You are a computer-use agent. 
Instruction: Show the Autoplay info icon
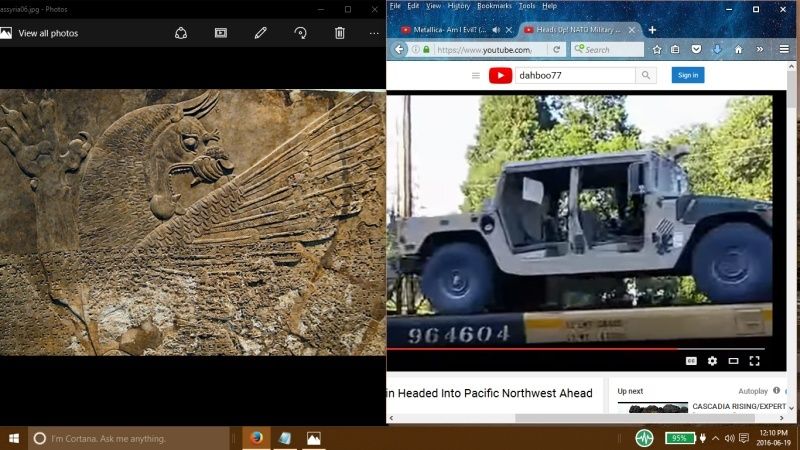pyautogui.click(x=776, y=390)
